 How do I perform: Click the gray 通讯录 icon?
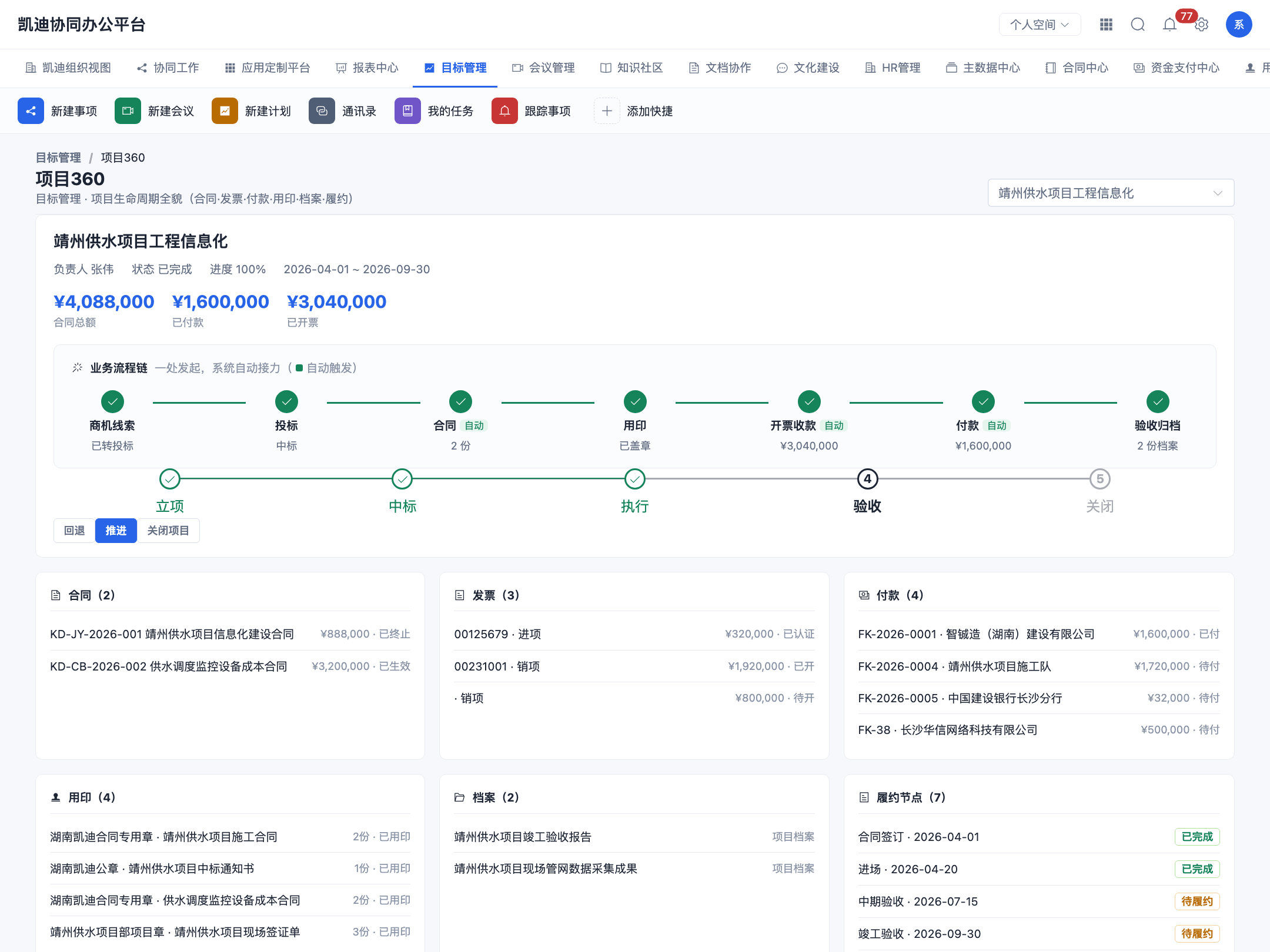coord(322,111)
